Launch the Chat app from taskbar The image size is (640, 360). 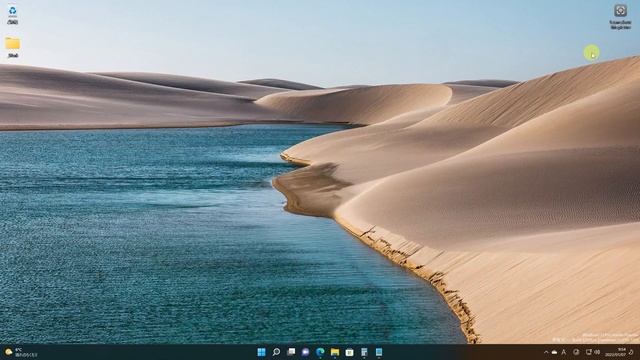(305, 352)
